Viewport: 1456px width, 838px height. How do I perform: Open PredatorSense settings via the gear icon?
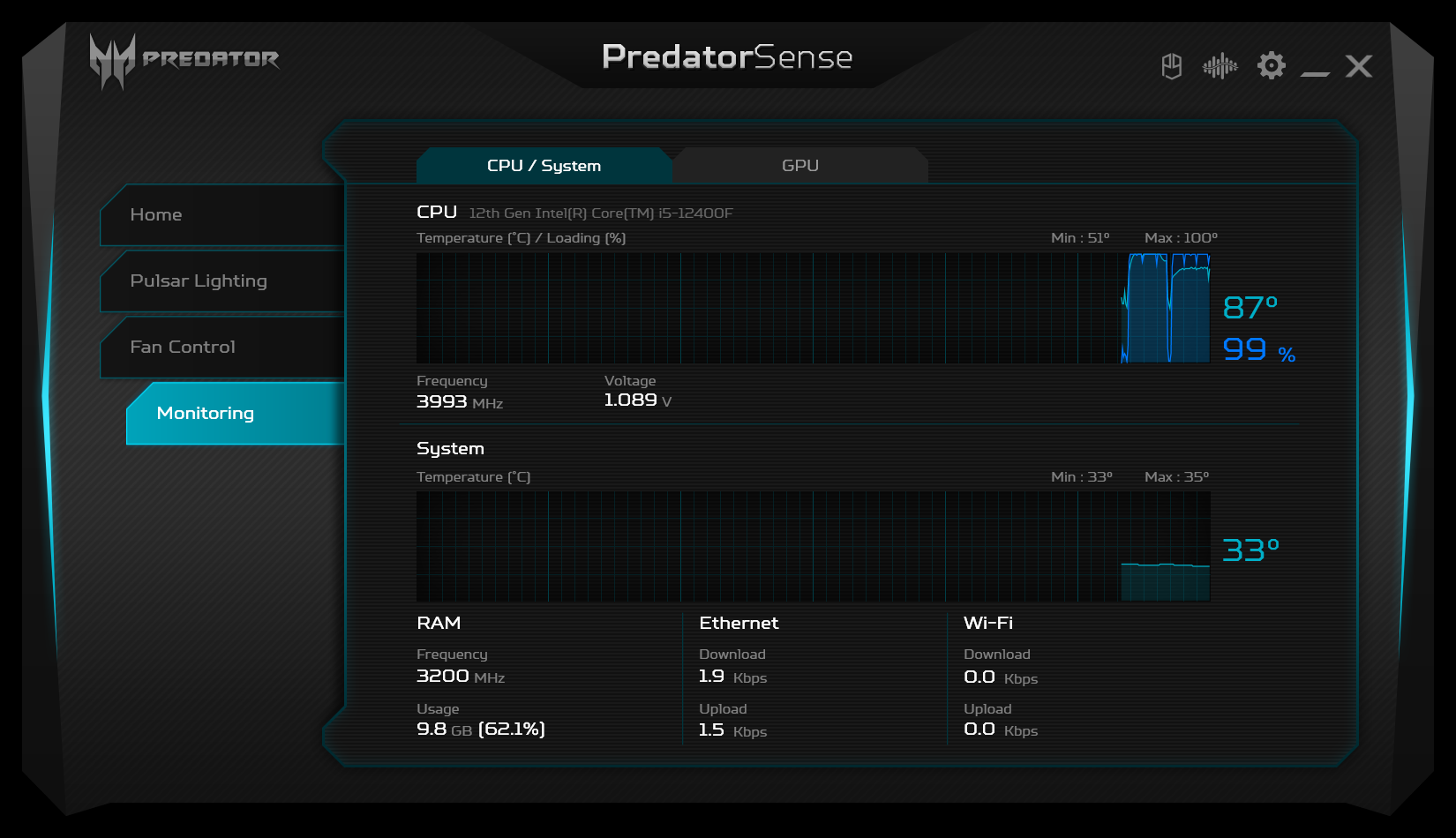pos(1271,65)
